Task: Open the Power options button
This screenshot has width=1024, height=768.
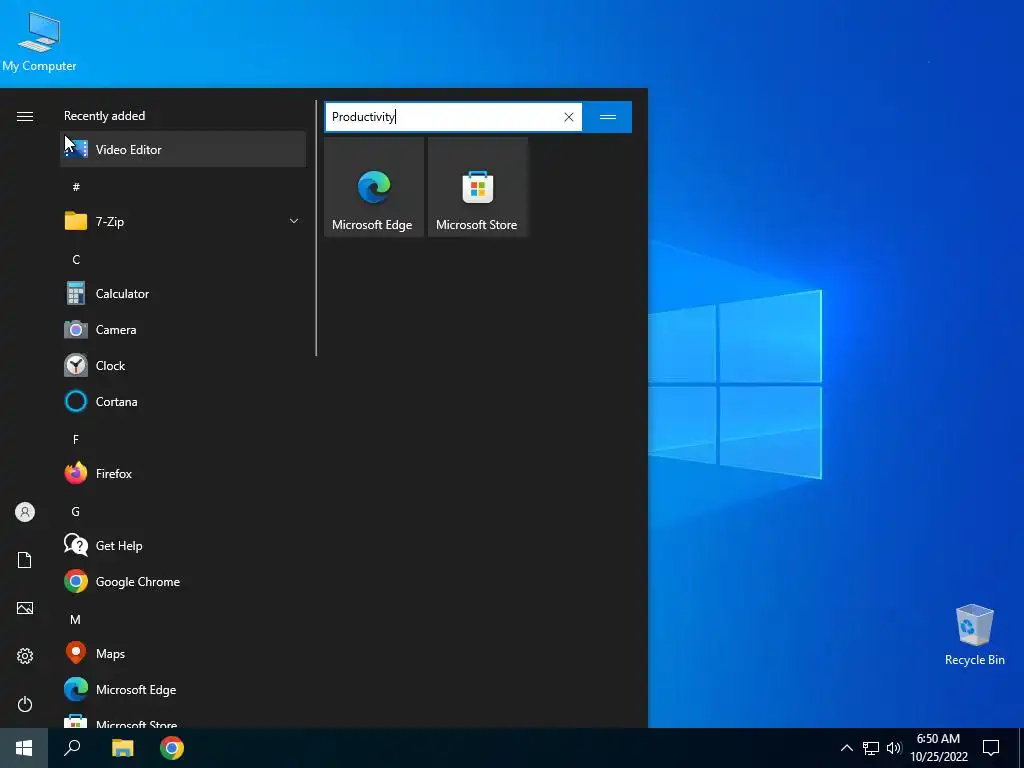Action: click(x=25, y=704)
